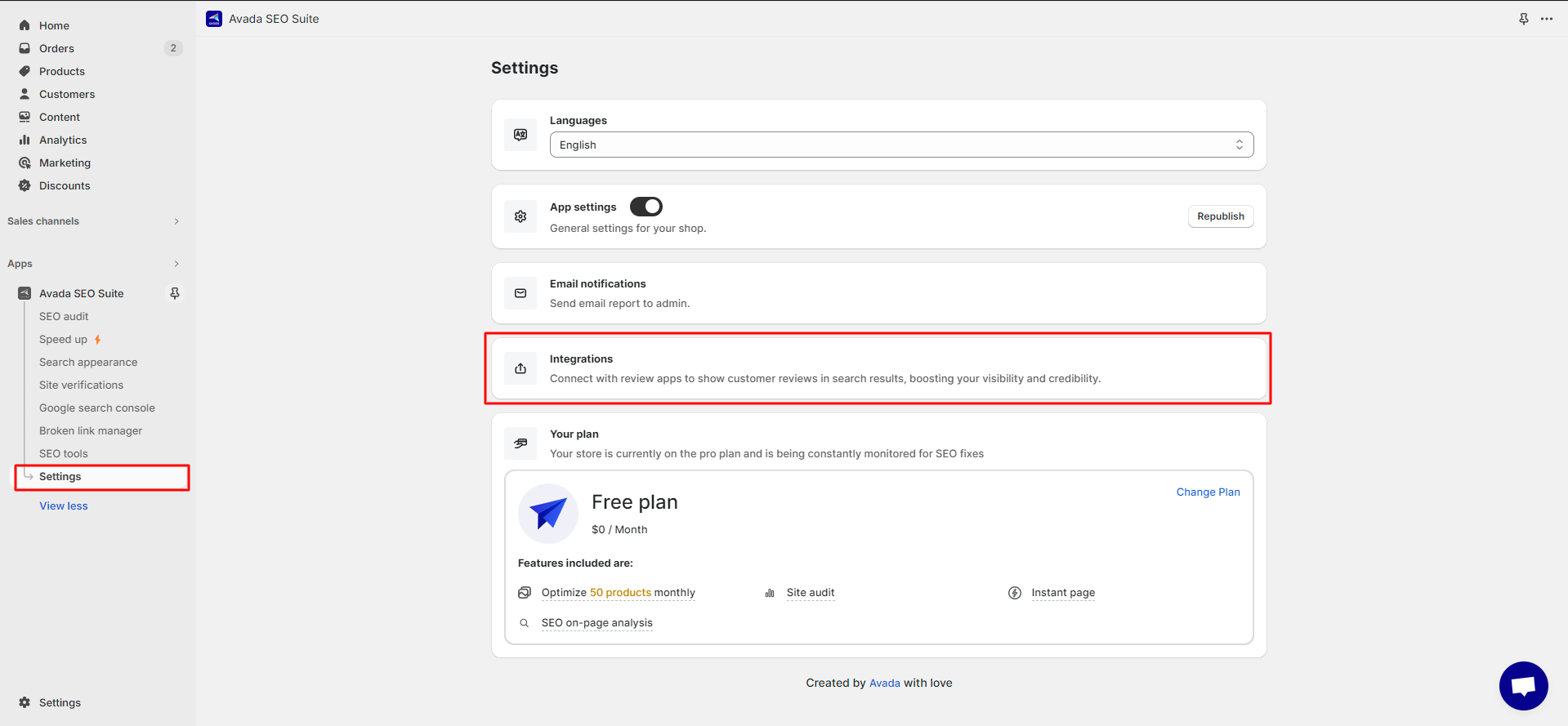Open Site verifications submenu item
1568x726 pixels.
coord(81,385)
